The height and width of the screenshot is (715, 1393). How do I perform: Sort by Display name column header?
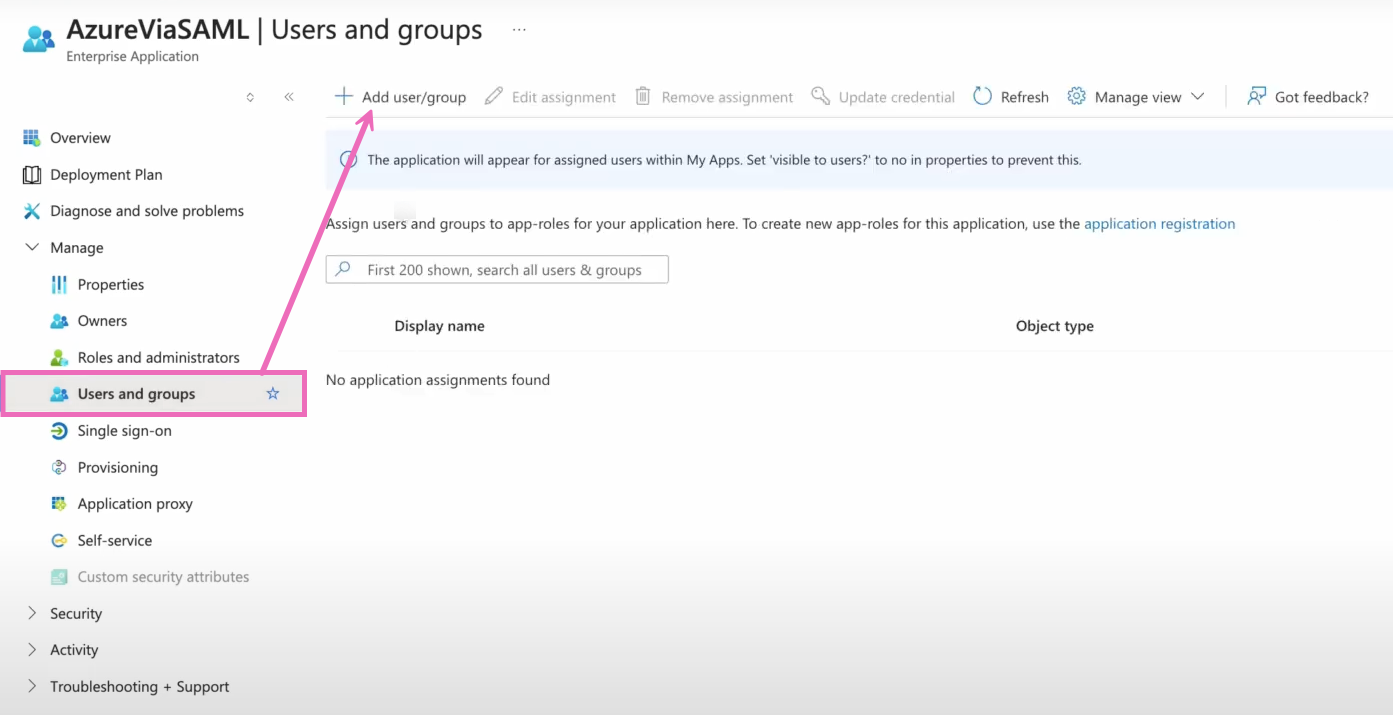(439, 326)
